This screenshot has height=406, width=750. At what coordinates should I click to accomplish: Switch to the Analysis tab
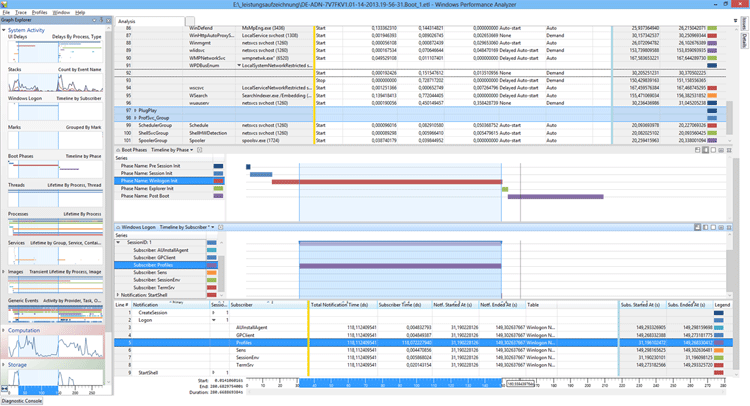(x=127, y=20)
